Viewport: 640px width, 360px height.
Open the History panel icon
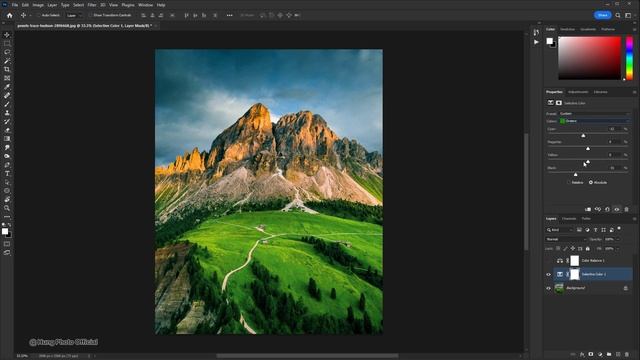click(x=536, y=32)
